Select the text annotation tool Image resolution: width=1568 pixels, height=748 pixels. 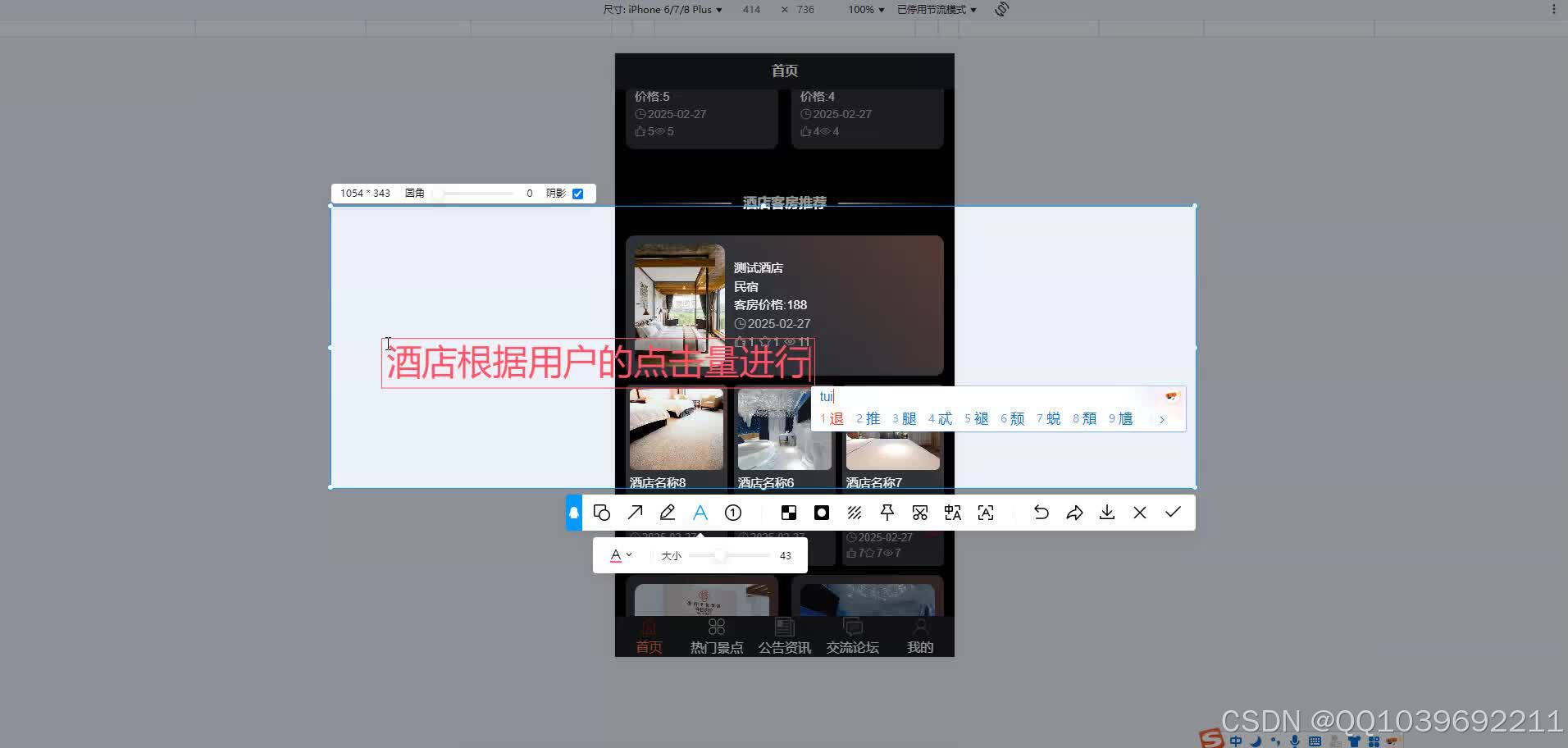(x=700, y=512)
